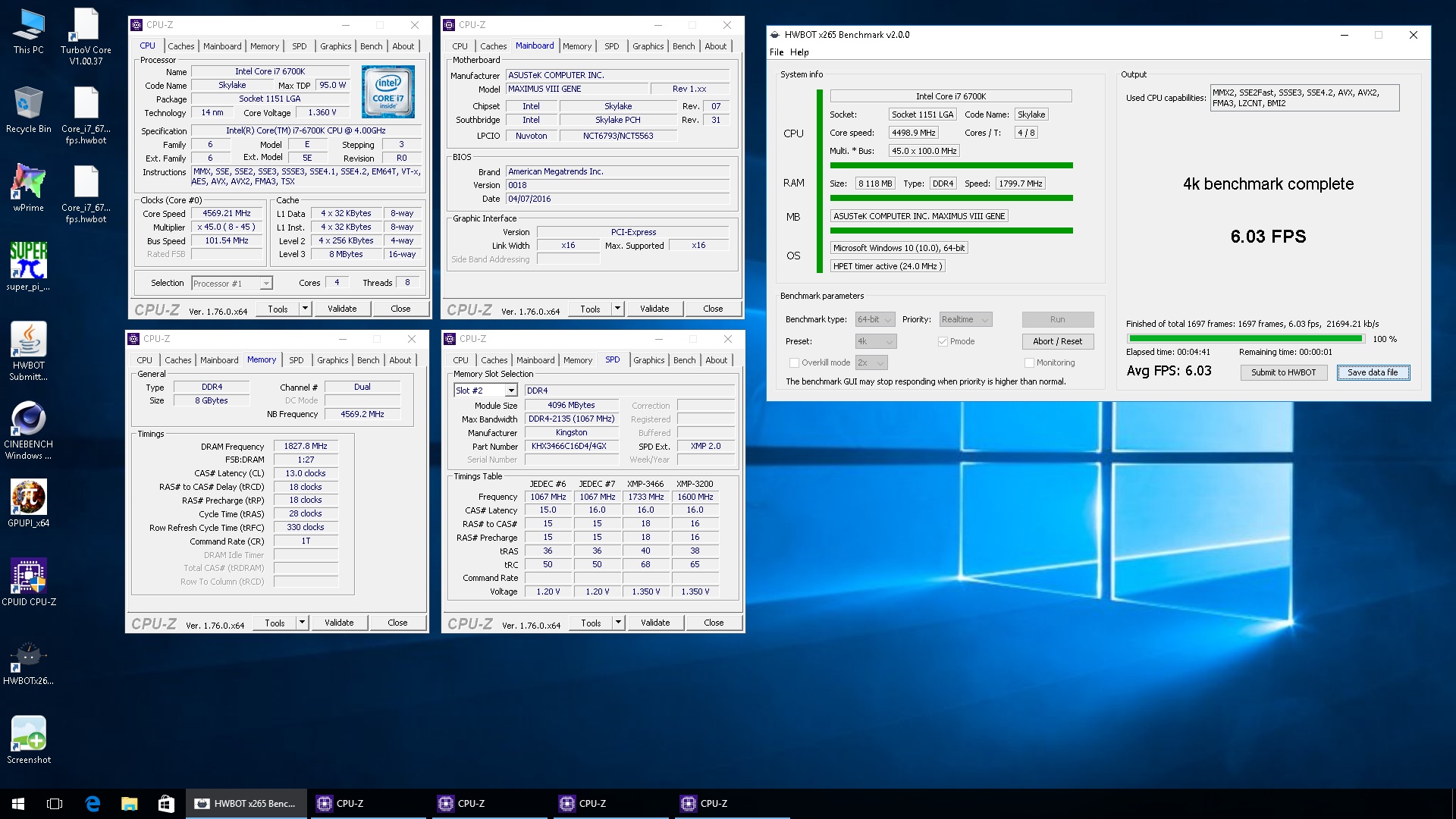Switch to second CPU-Z taskbar item
The height and width of the screenshot is (819, 1456).
tap(489, 804)
